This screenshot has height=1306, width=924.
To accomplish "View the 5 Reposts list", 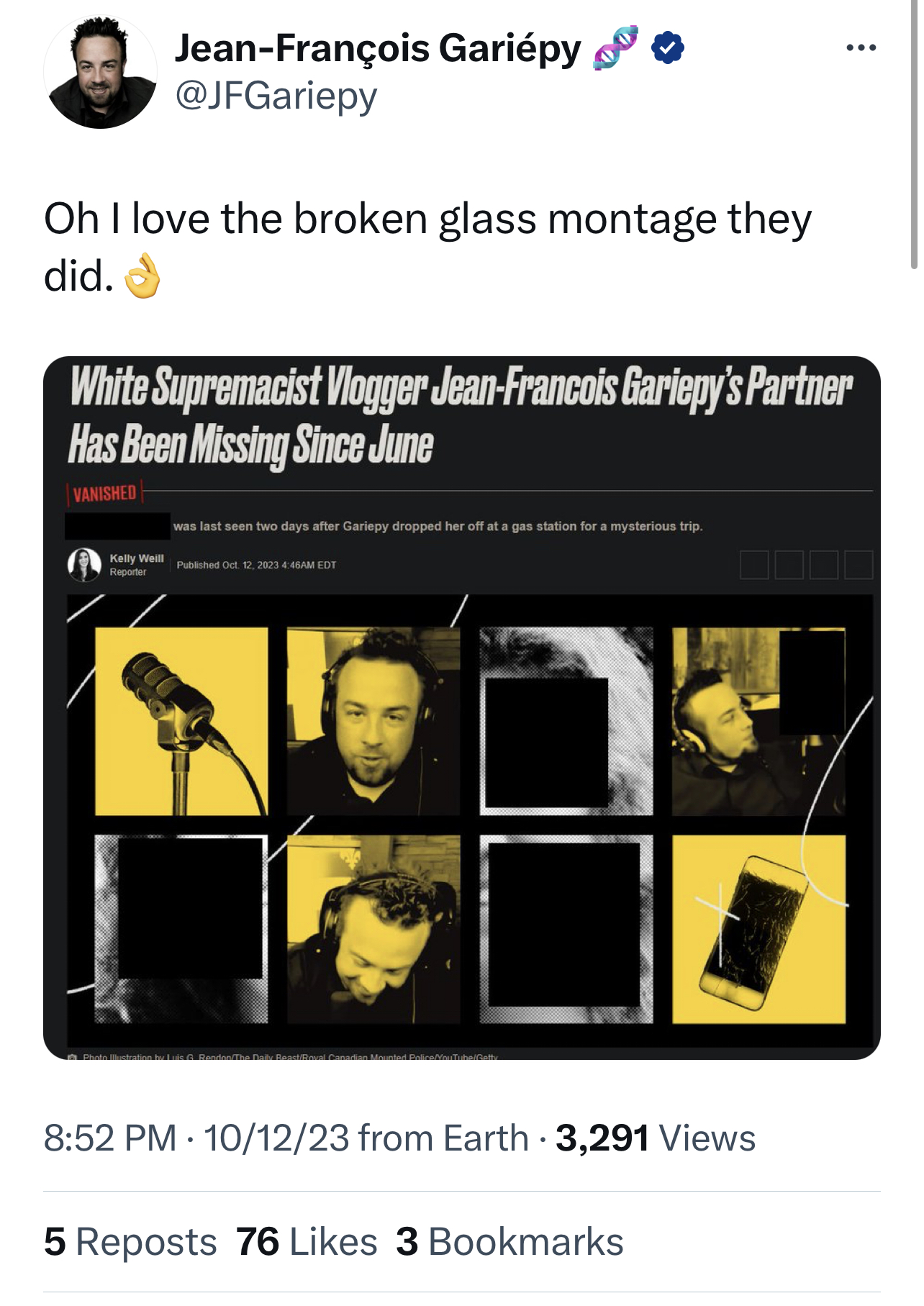I will tap(130, 1241).
